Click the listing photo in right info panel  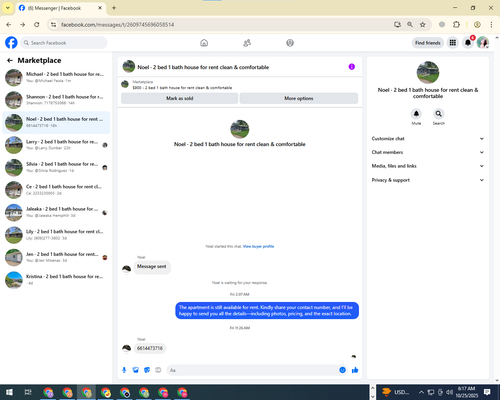click(x=428, y=72)
